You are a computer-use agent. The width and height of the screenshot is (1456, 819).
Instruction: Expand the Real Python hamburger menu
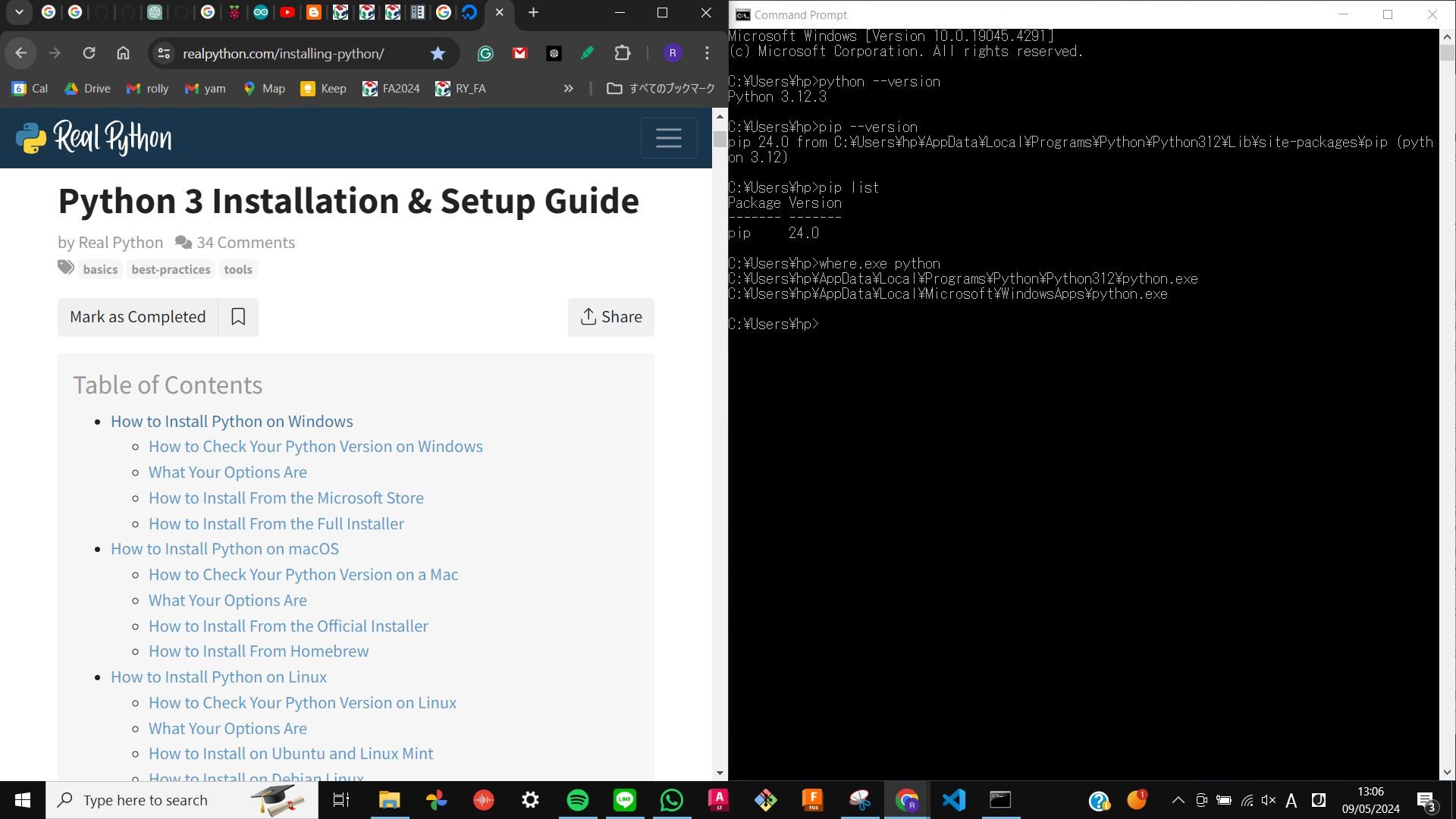click(668, 138)
